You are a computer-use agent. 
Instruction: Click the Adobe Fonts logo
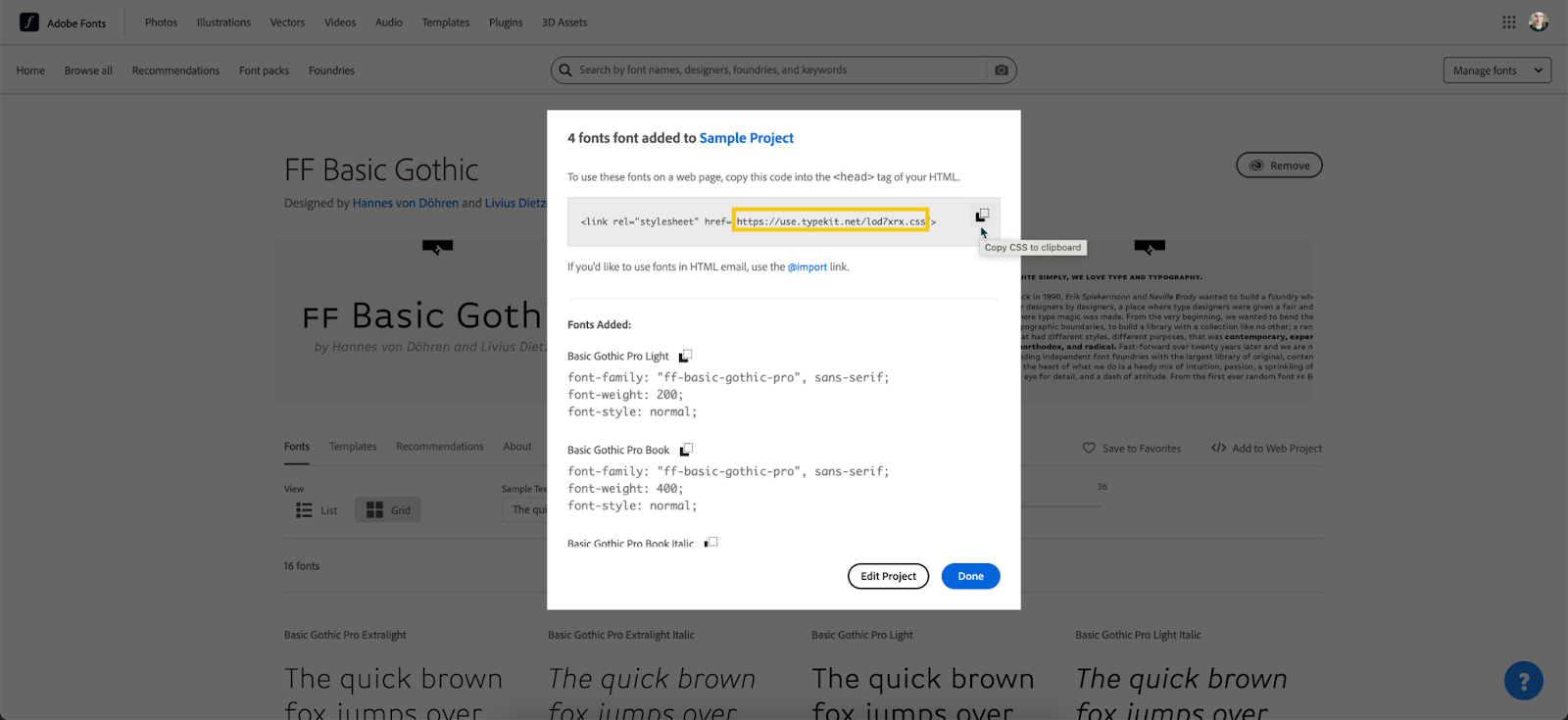[x=30, y=23]
